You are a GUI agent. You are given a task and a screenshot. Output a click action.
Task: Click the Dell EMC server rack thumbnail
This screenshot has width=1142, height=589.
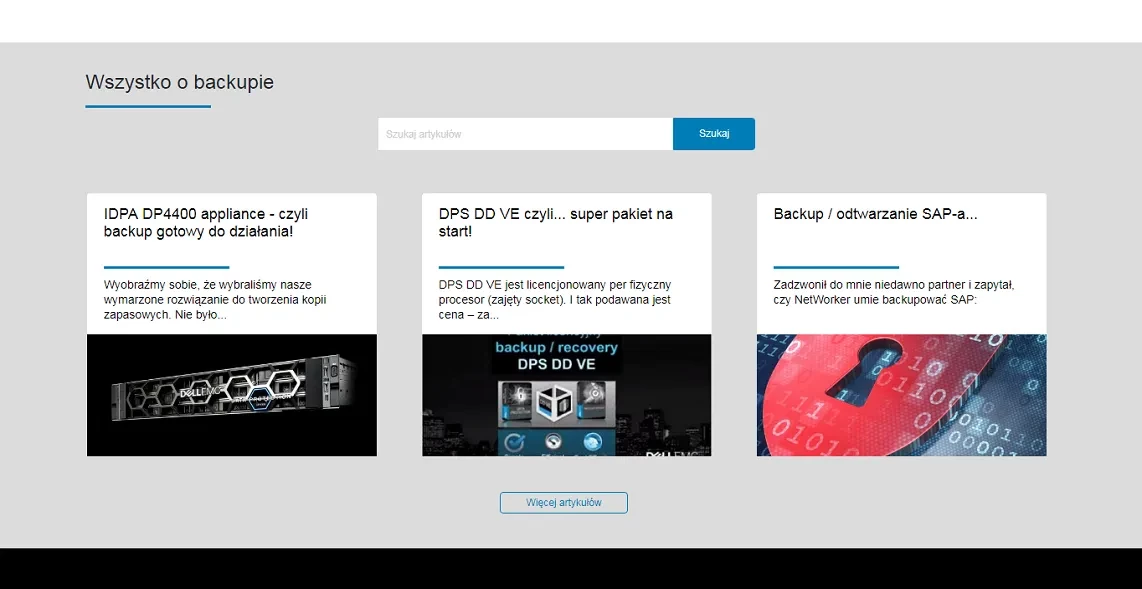[232, 395]
